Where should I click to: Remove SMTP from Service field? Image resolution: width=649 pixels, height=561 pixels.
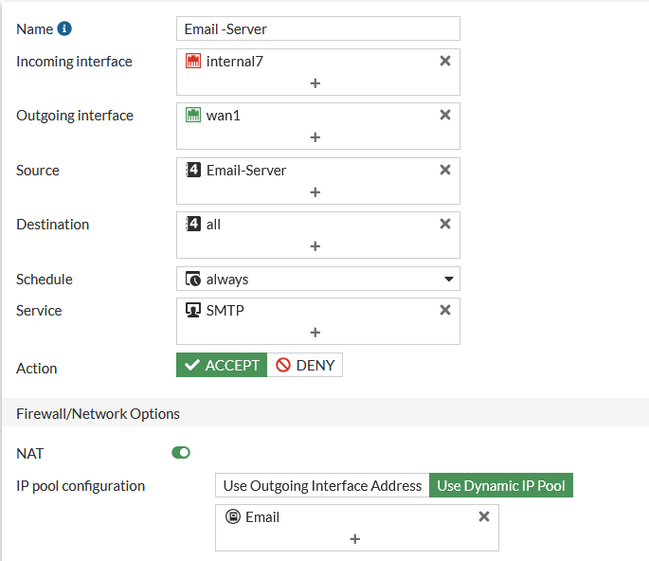445,310
